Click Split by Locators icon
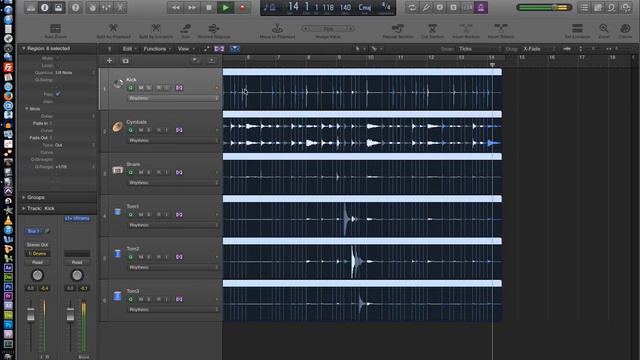This screenshot has height=360, width=640. (x=156, y=28)
